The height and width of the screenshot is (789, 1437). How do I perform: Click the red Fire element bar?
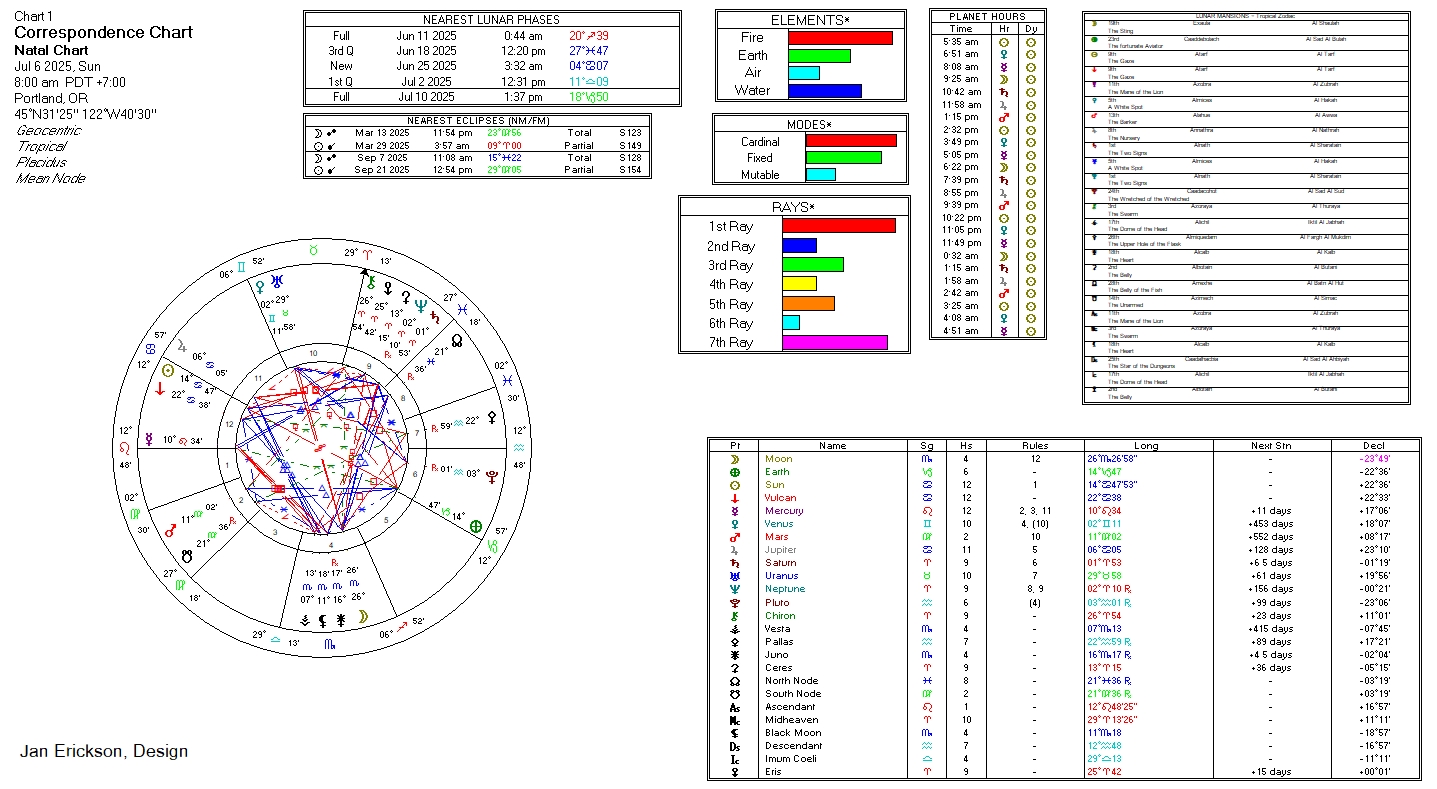(x=840, y=38)
